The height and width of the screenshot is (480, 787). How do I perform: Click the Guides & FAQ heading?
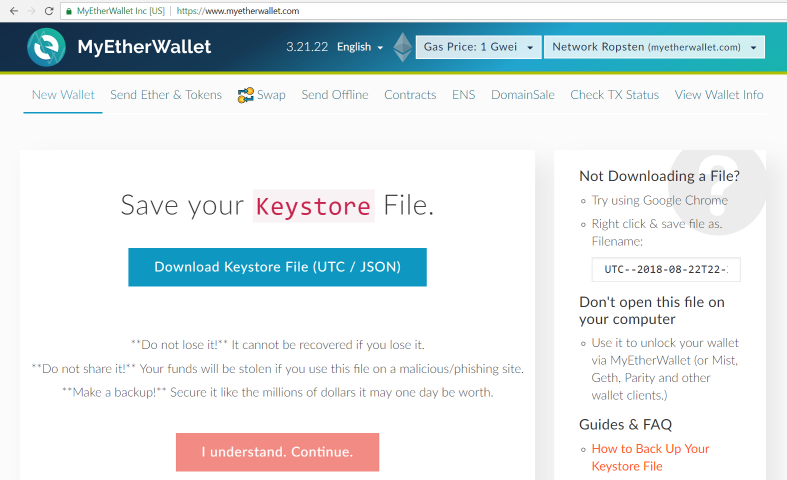(625, 425)
